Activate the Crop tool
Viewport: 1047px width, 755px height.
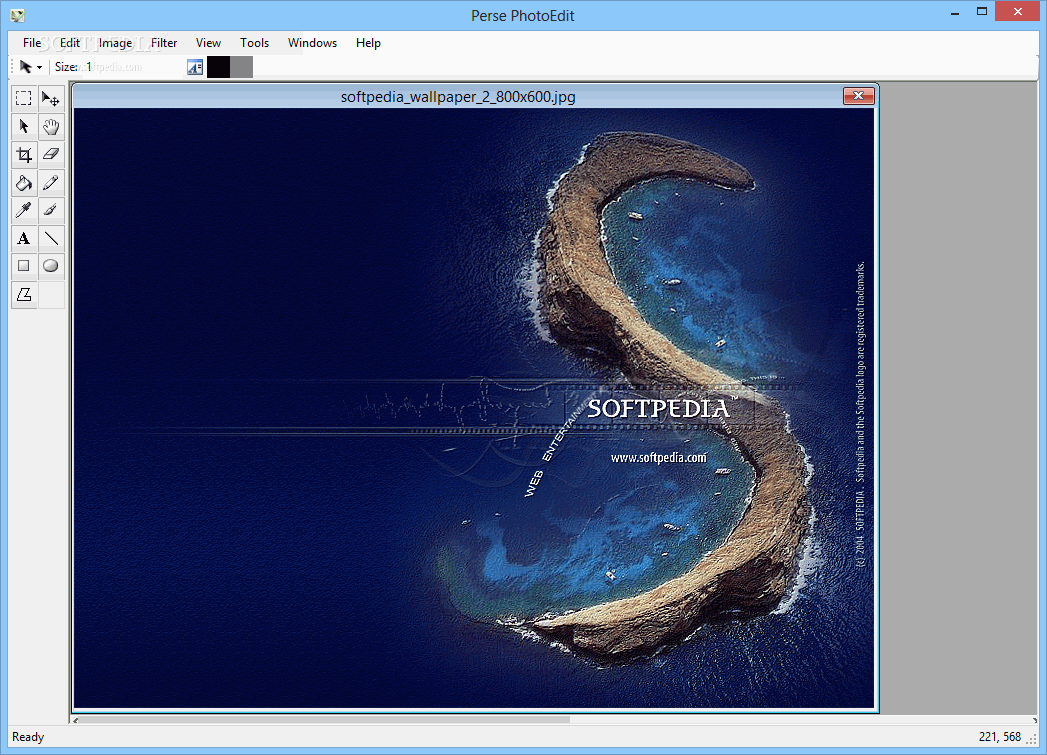click(23, 154)
